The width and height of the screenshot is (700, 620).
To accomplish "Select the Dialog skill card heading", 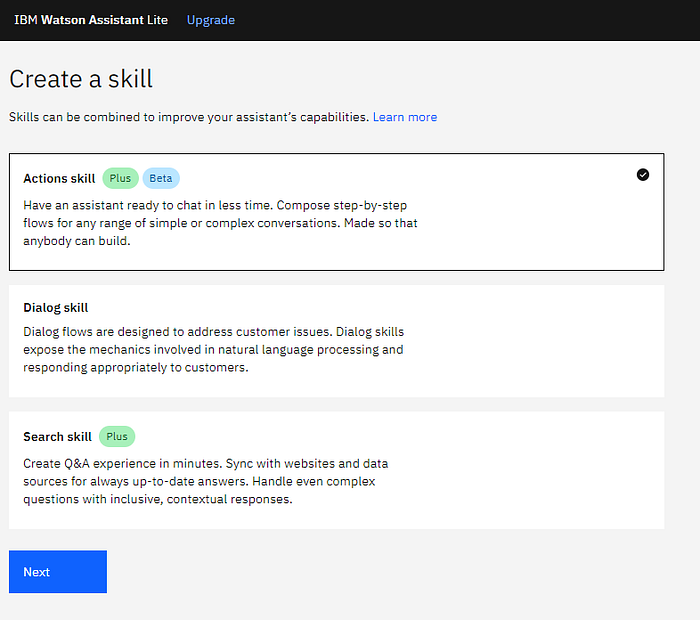I will pos(56,308).
